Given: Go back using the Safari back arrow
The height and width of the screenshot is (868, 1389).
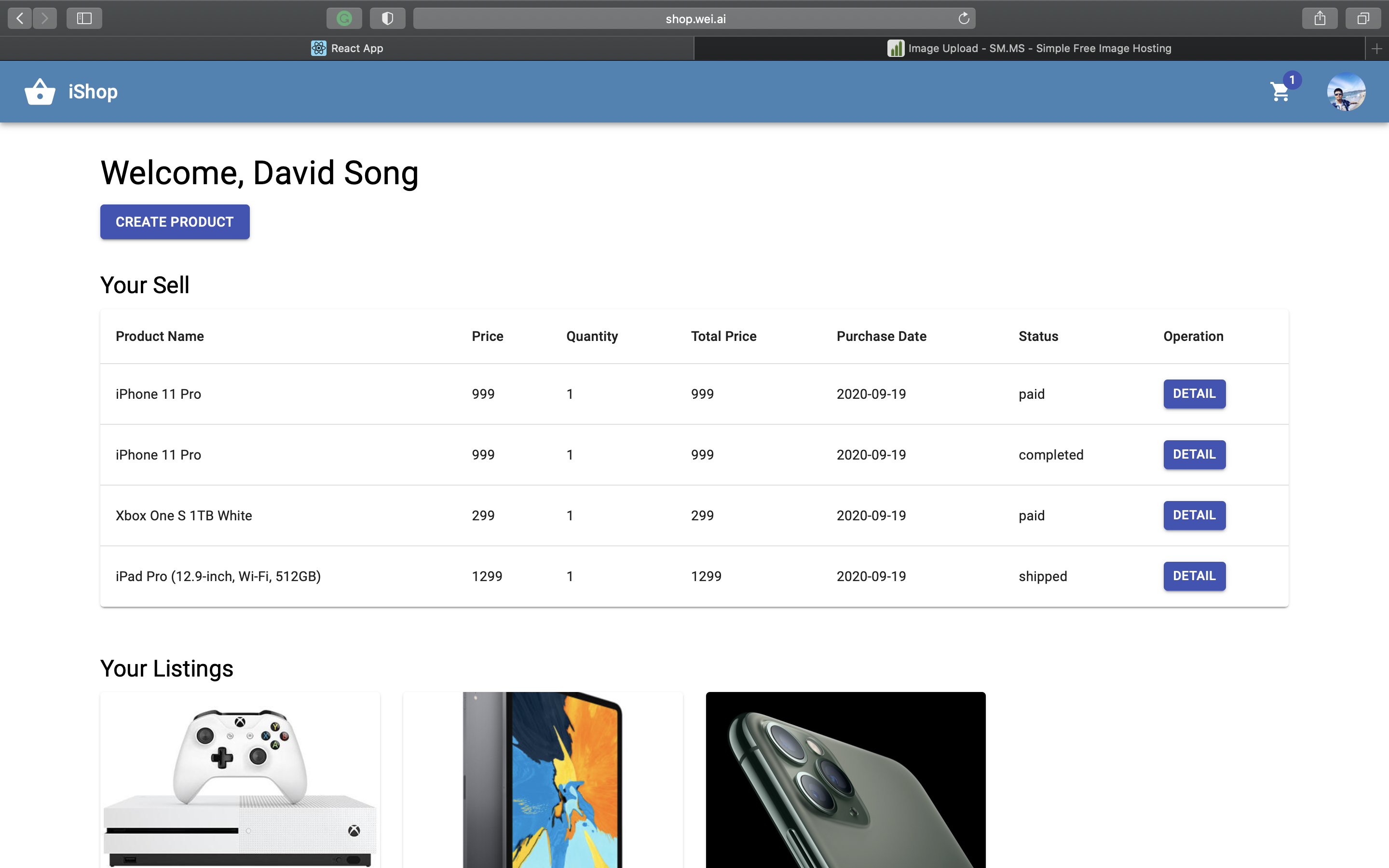Looking at the screenshot, I should point(19,18).
